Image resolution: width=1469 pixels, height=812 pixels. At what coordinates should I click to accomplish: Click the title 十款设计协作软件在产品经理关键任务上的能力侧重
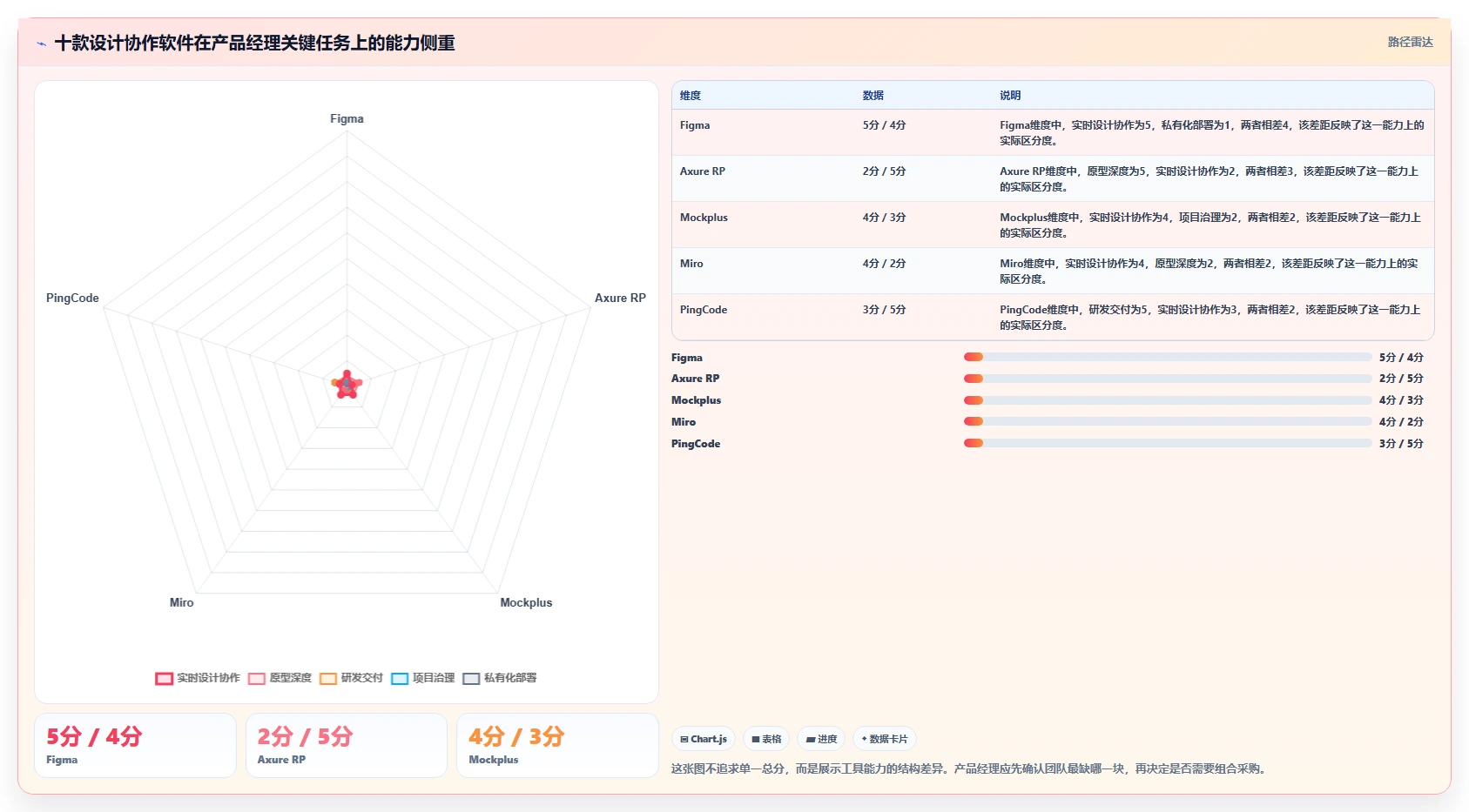pyautogui.click(x=254, y=44)
